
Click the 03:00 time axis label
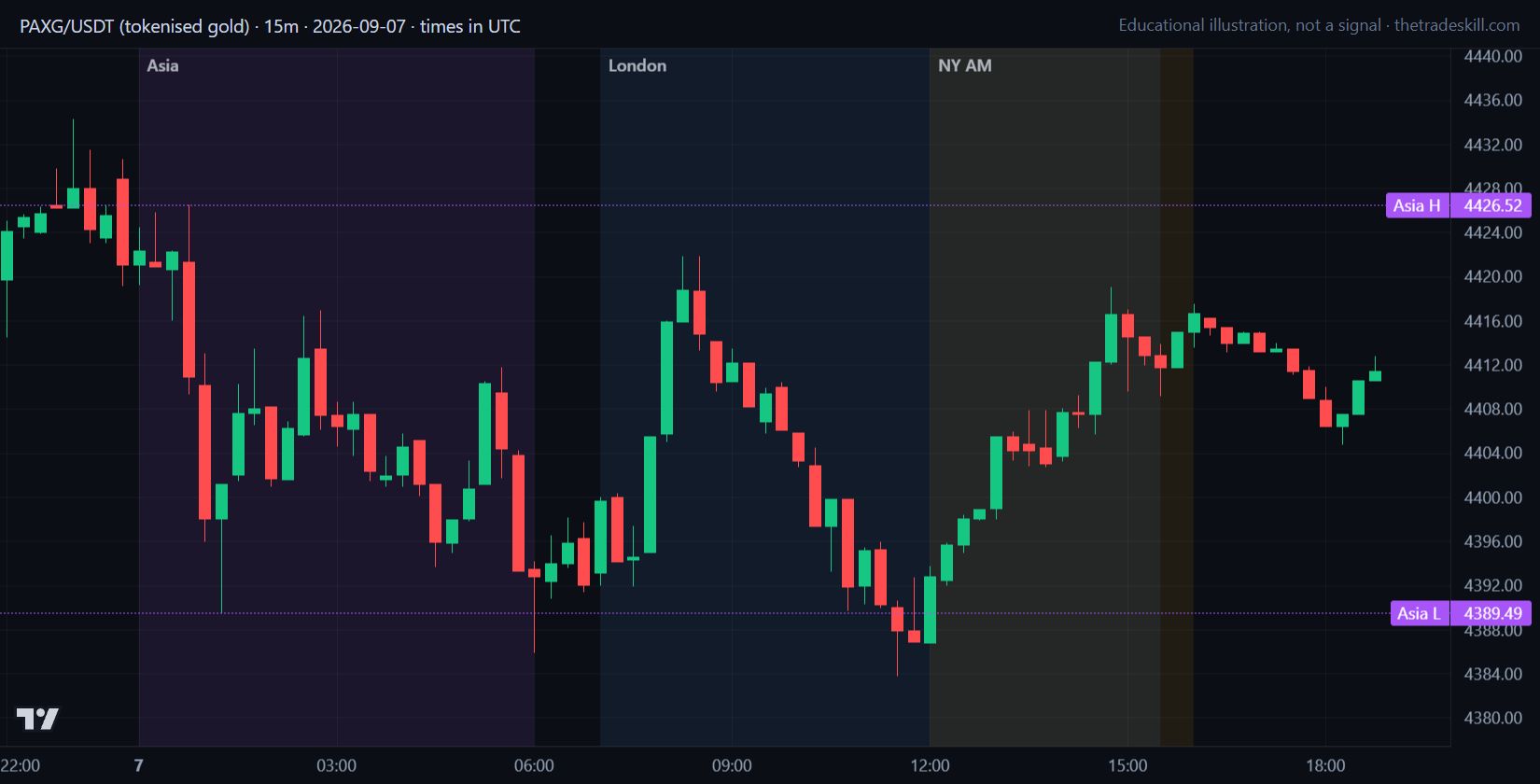[336, 765]
